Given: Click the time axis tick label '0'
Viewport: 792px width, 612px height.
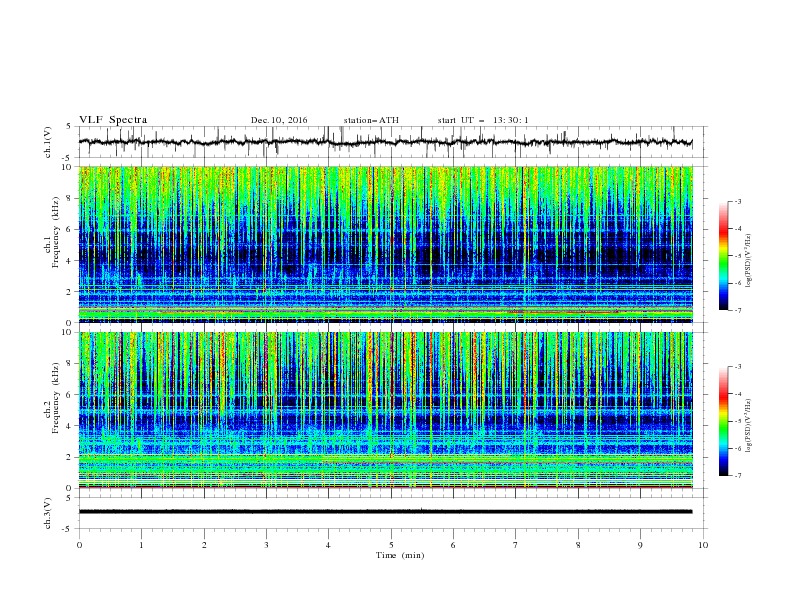Looking at the screenshot, I should pyautogui.click(x=79, y=545).
